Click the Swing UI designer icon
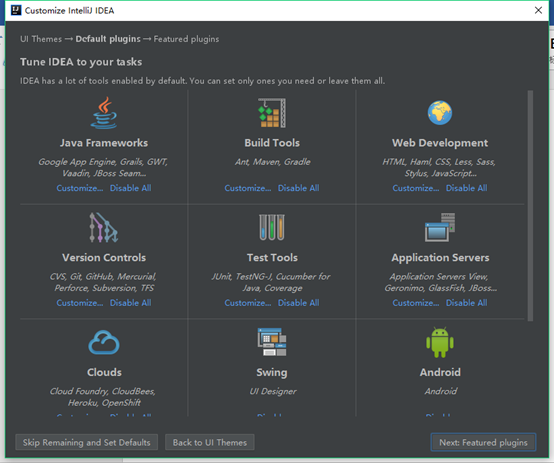 point(272,342)
